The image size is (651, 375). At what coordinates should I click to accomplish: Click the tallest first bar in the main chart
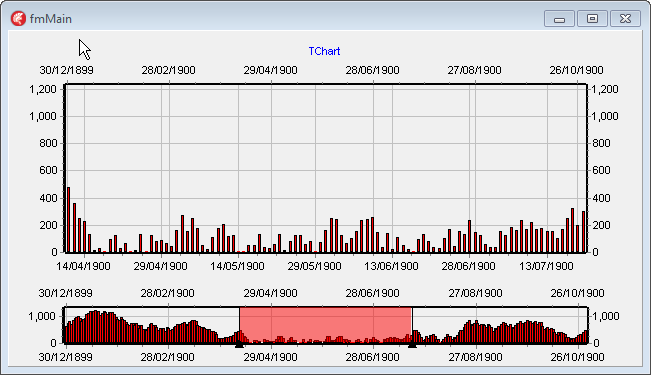(69, 220)
